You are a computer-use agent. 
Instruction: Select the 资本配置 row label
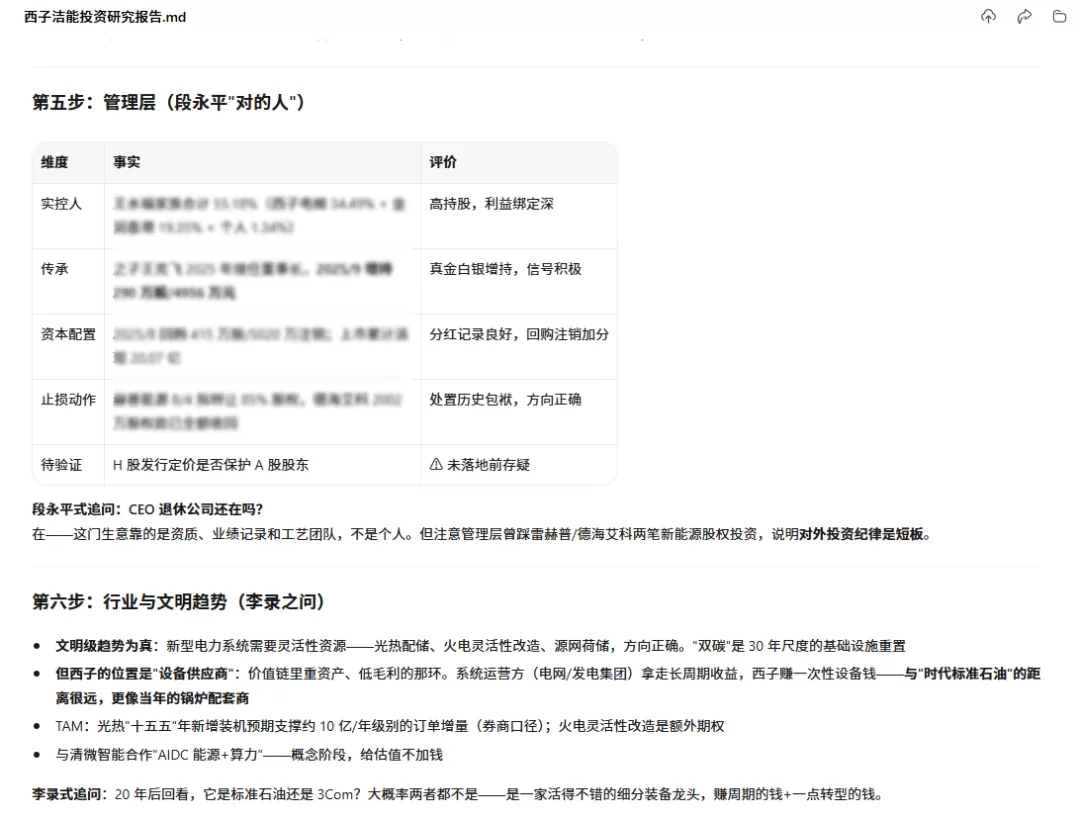point(68,335)
